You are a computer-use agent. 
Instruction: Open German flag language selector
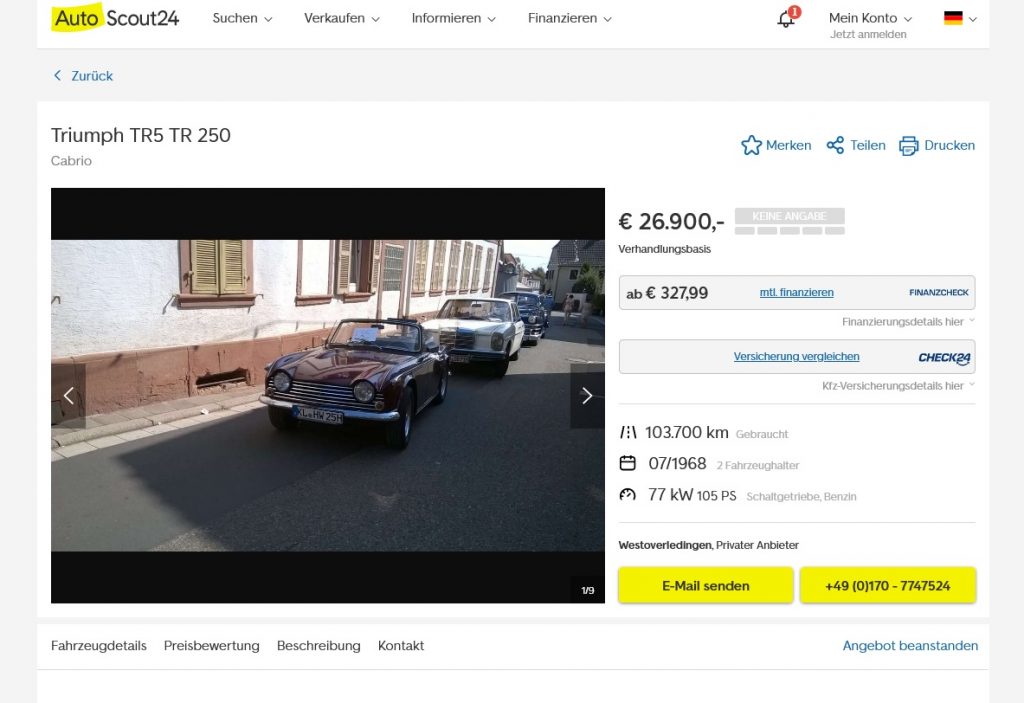click(x=960, y=18)
